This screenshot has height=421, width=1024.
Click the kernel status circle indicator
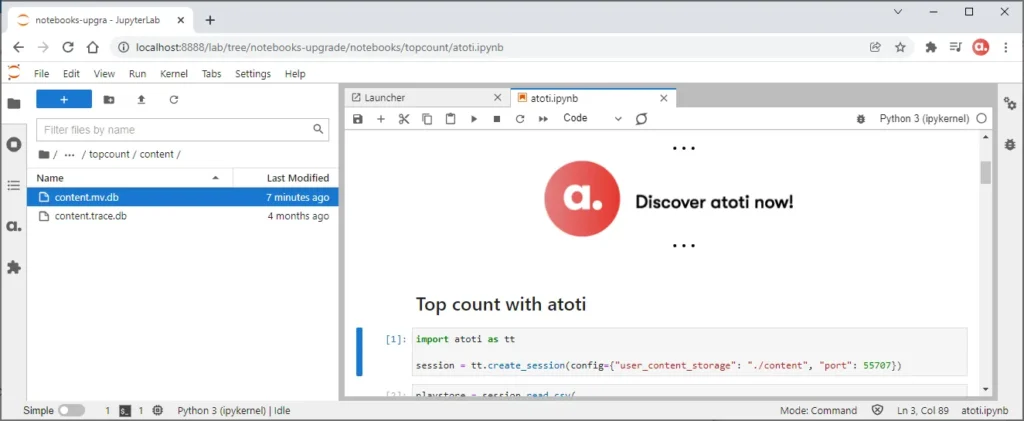coord(982,119)
